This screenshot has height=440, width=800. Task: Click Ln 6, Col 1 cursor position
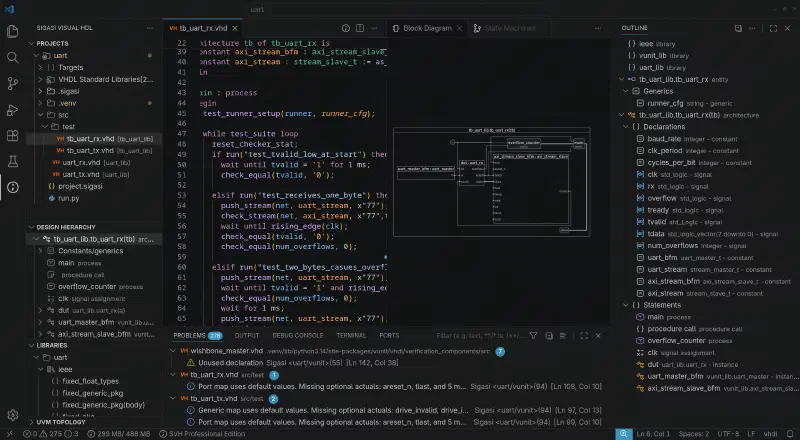click(x=653, y=434)
